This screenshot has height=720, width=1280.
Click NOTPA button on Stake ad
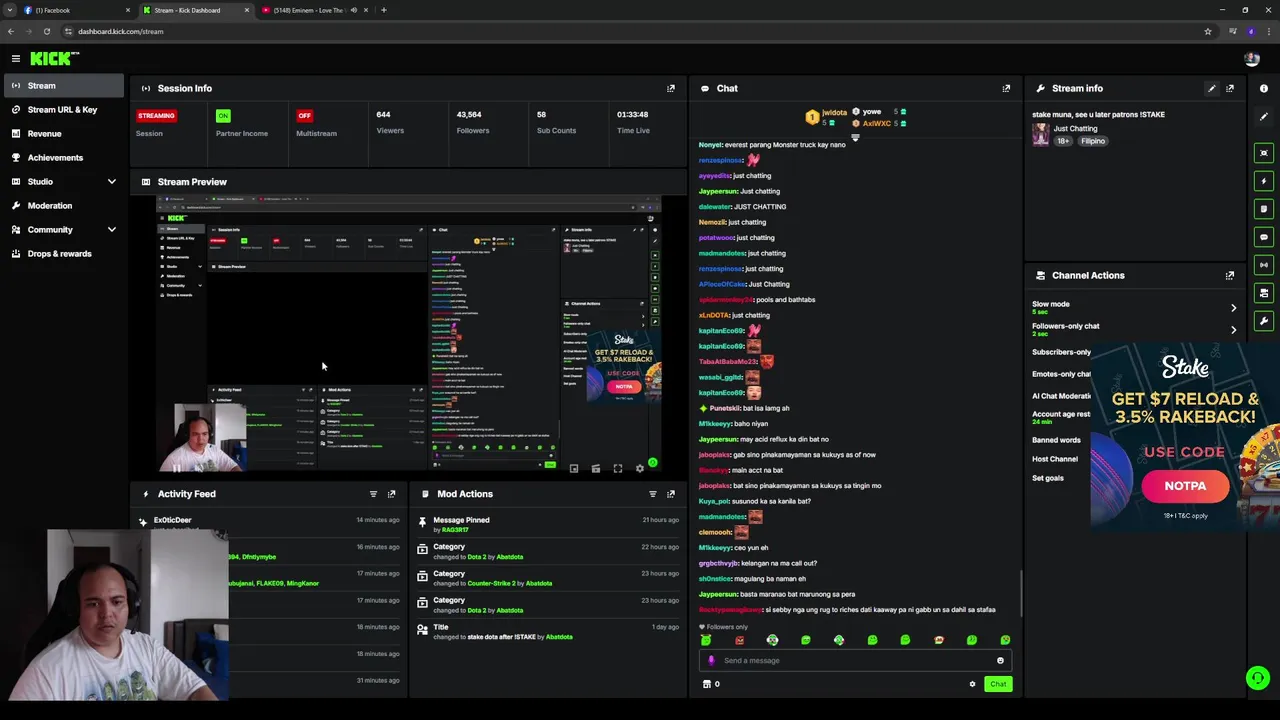1185,486
